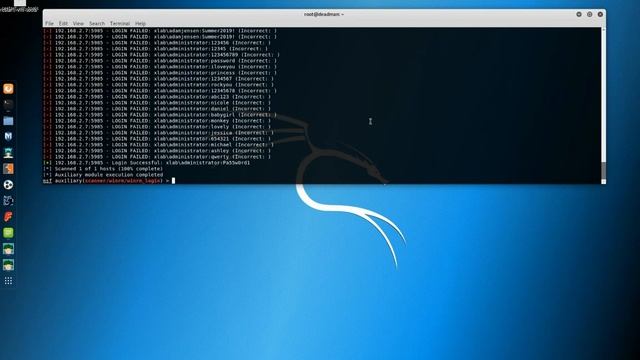
Task: Minimize the terminal window
Action: click(x=579, y=14)
